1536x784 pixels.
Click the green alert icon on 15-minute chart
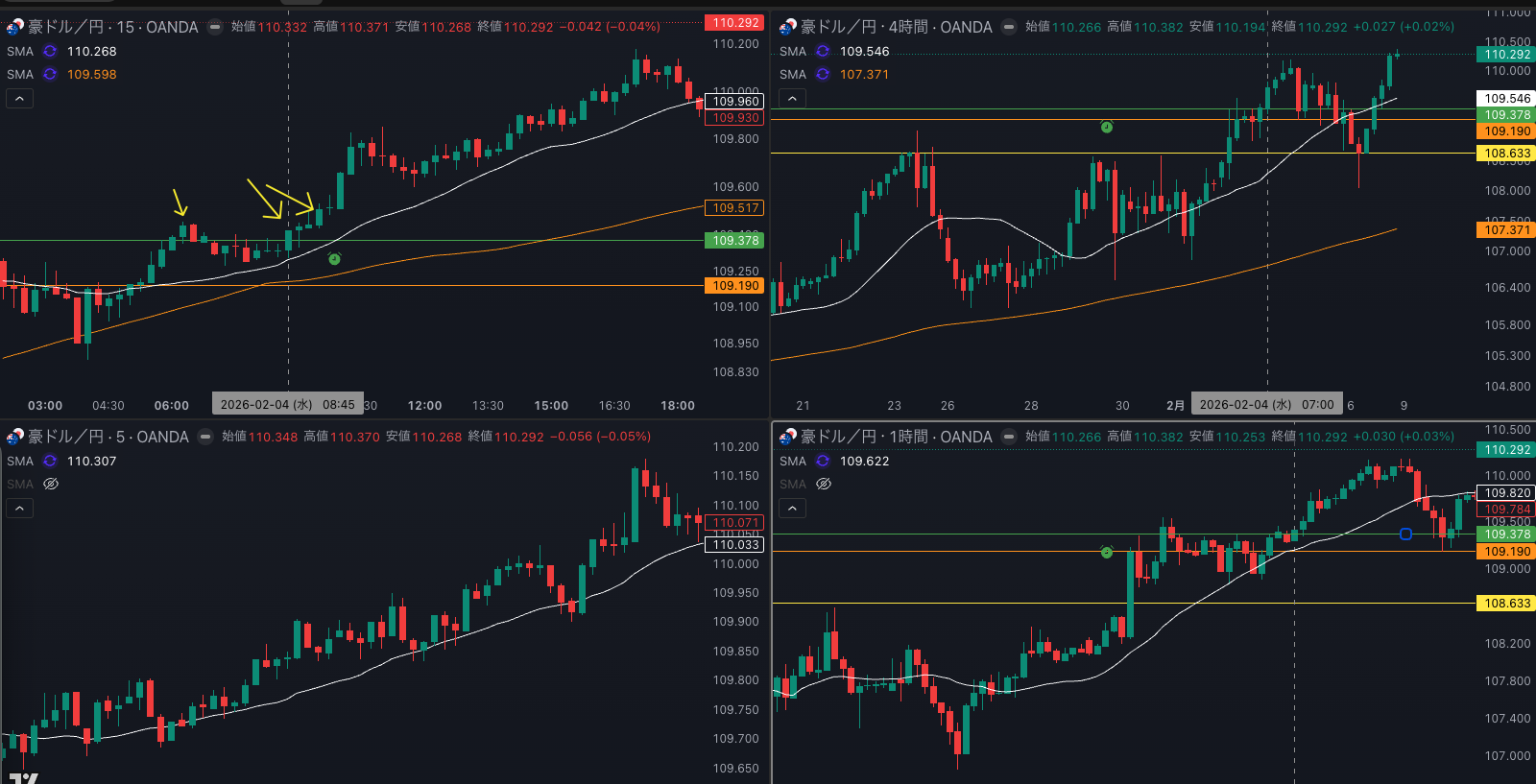(334, 259)
